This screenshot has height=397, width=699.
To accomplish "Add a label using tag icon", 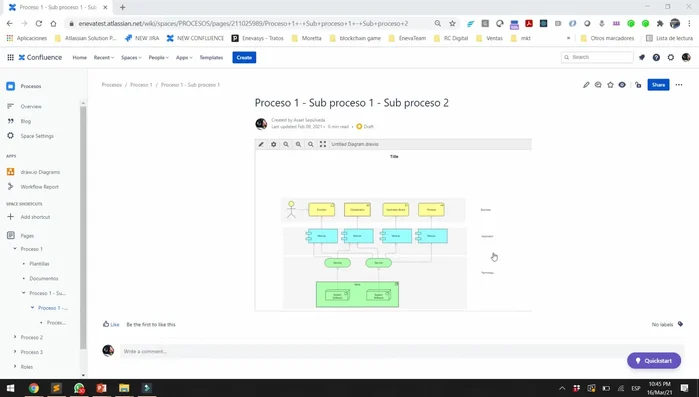I will click(680, 324).
